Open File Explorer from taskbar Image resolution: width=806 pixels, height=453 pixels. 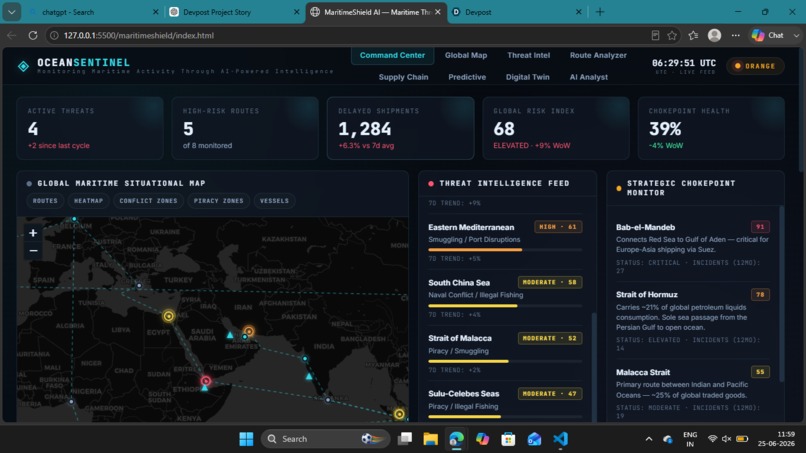tap(430, 439)
